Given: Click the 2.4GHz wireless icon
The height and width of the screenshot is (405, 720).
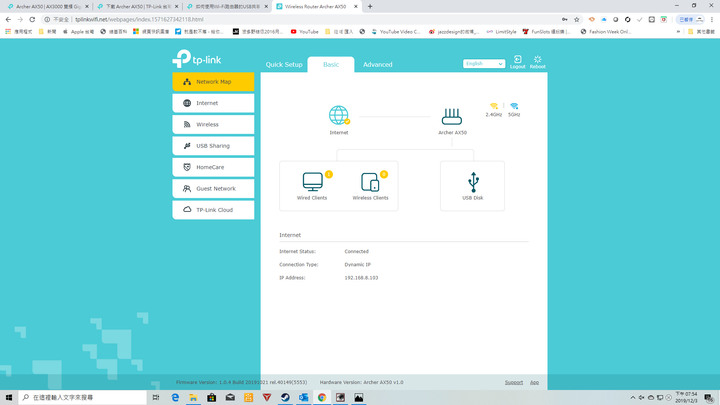Looking at the screenshot, I should tap(494, 106).
